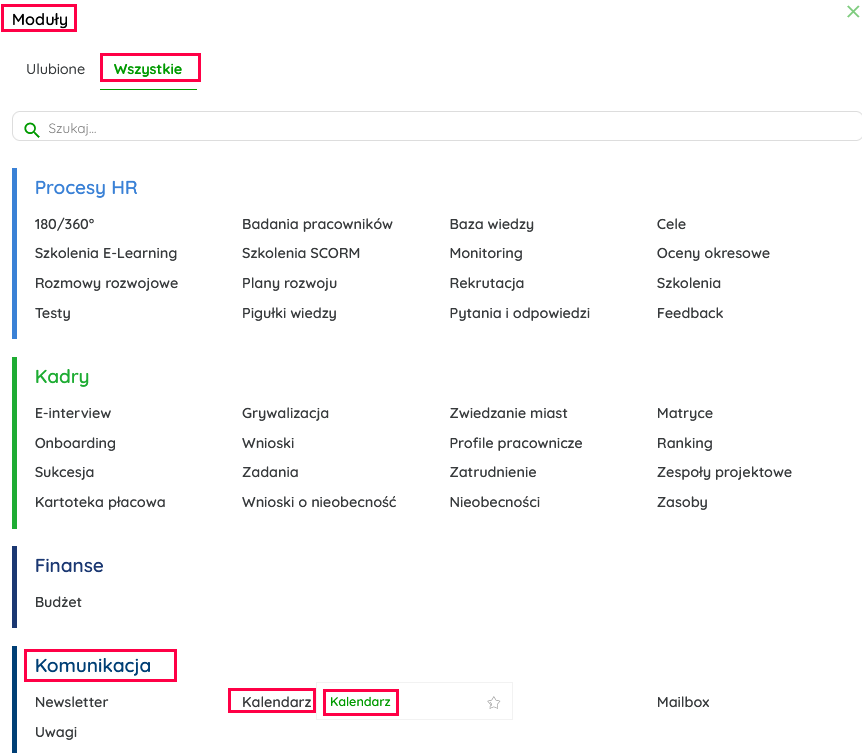This screenshot has width=862, height=753.
Task: Click the green magnifier search icon
Action: 31,129
